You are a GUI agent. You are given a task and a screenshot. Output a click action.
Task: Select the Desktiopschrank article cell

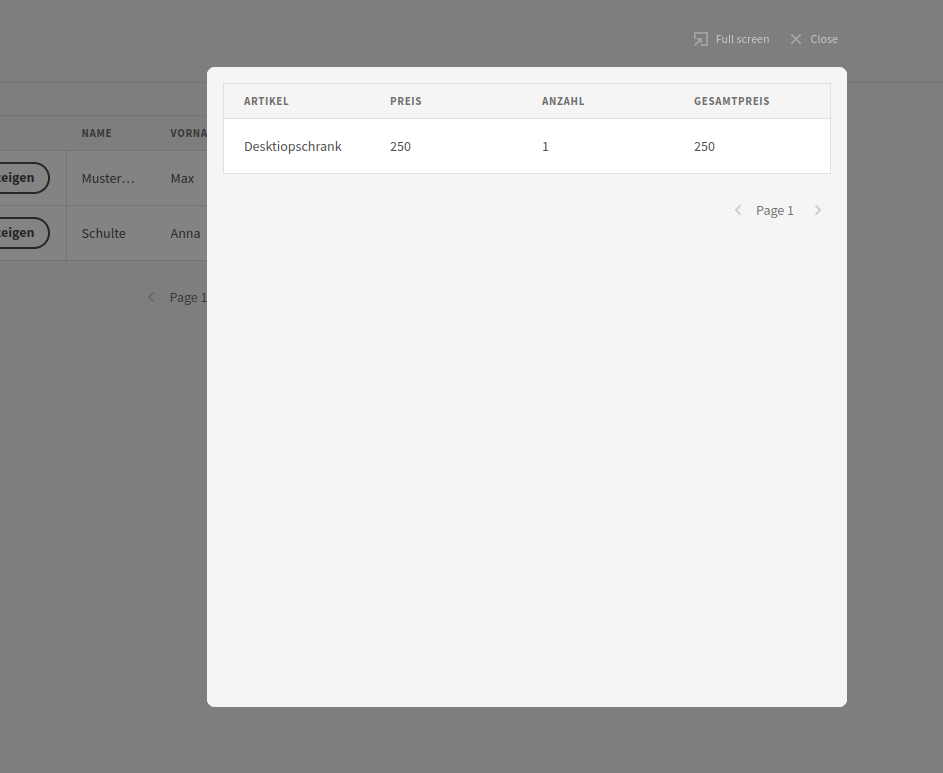click(293, 146)
